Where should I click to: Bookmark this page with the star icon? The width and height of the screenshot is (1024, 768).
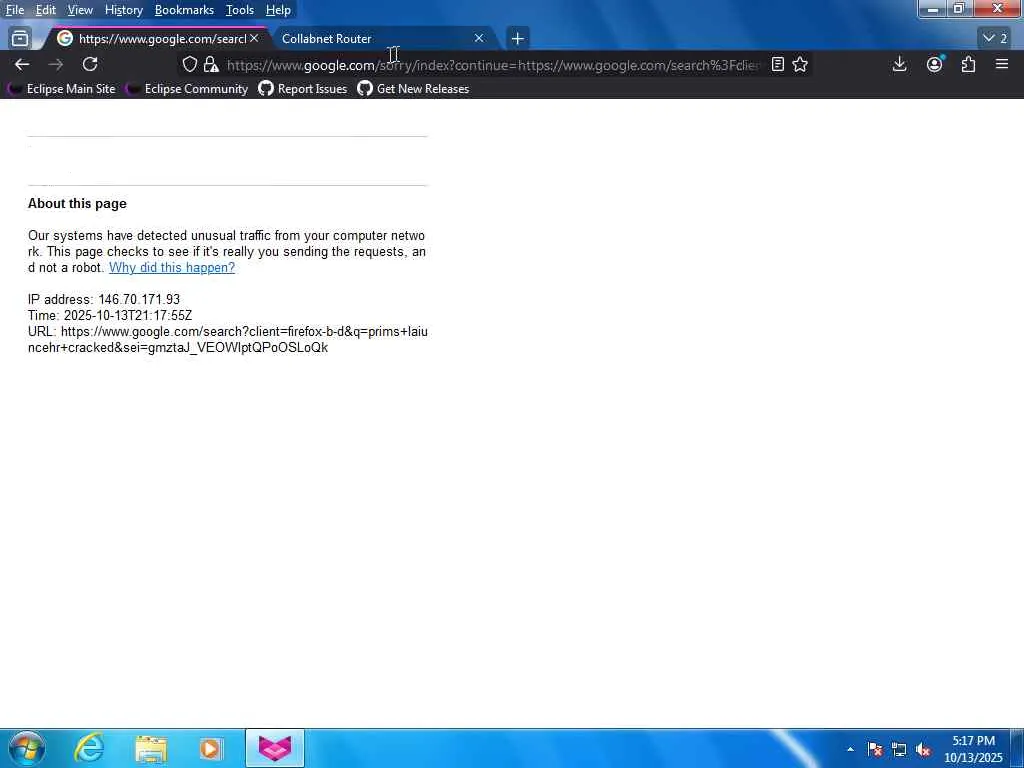[800, 64]
